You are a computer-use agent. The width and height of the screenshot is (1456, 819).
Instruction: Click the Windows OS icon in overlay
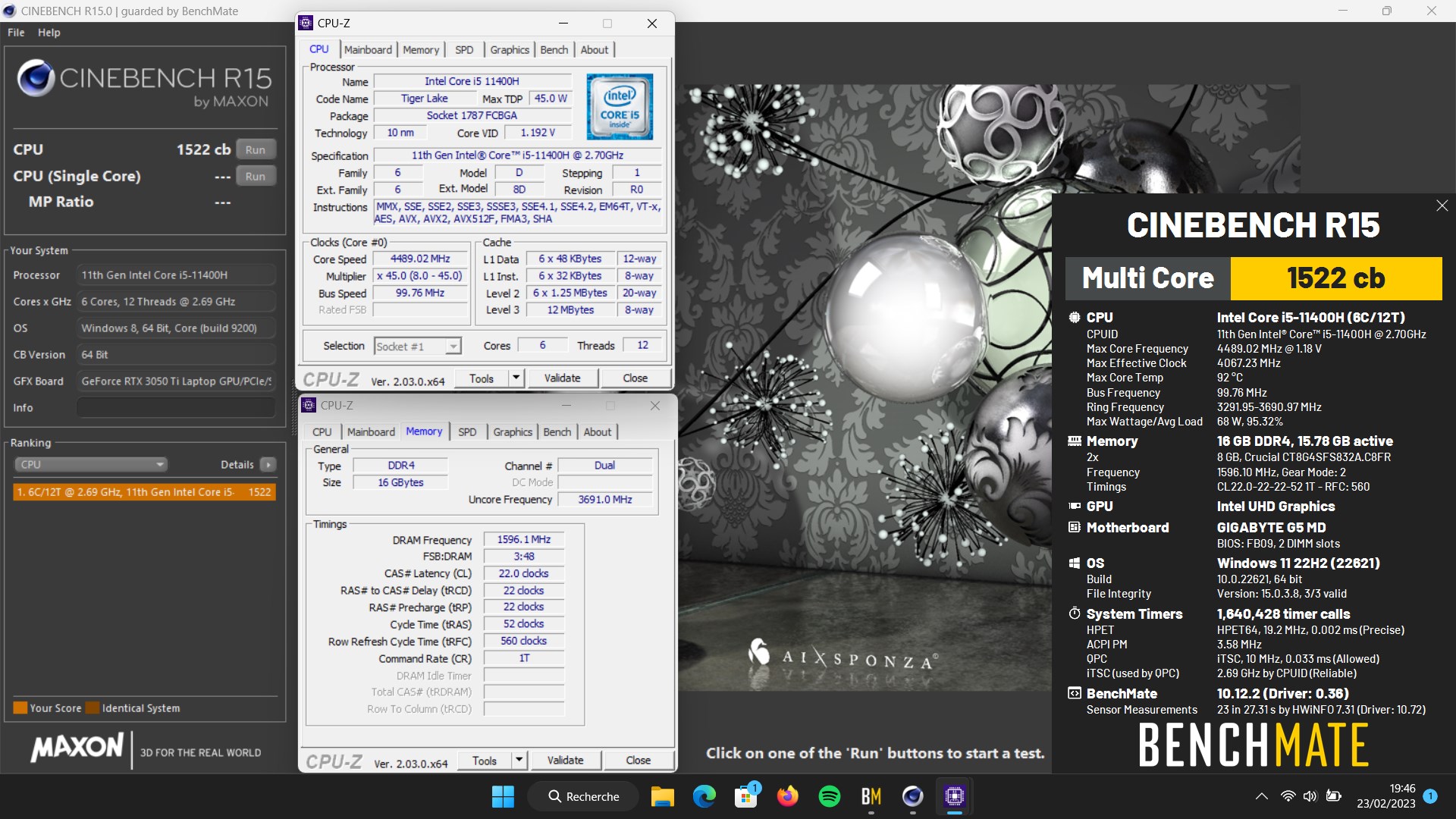1074,563
